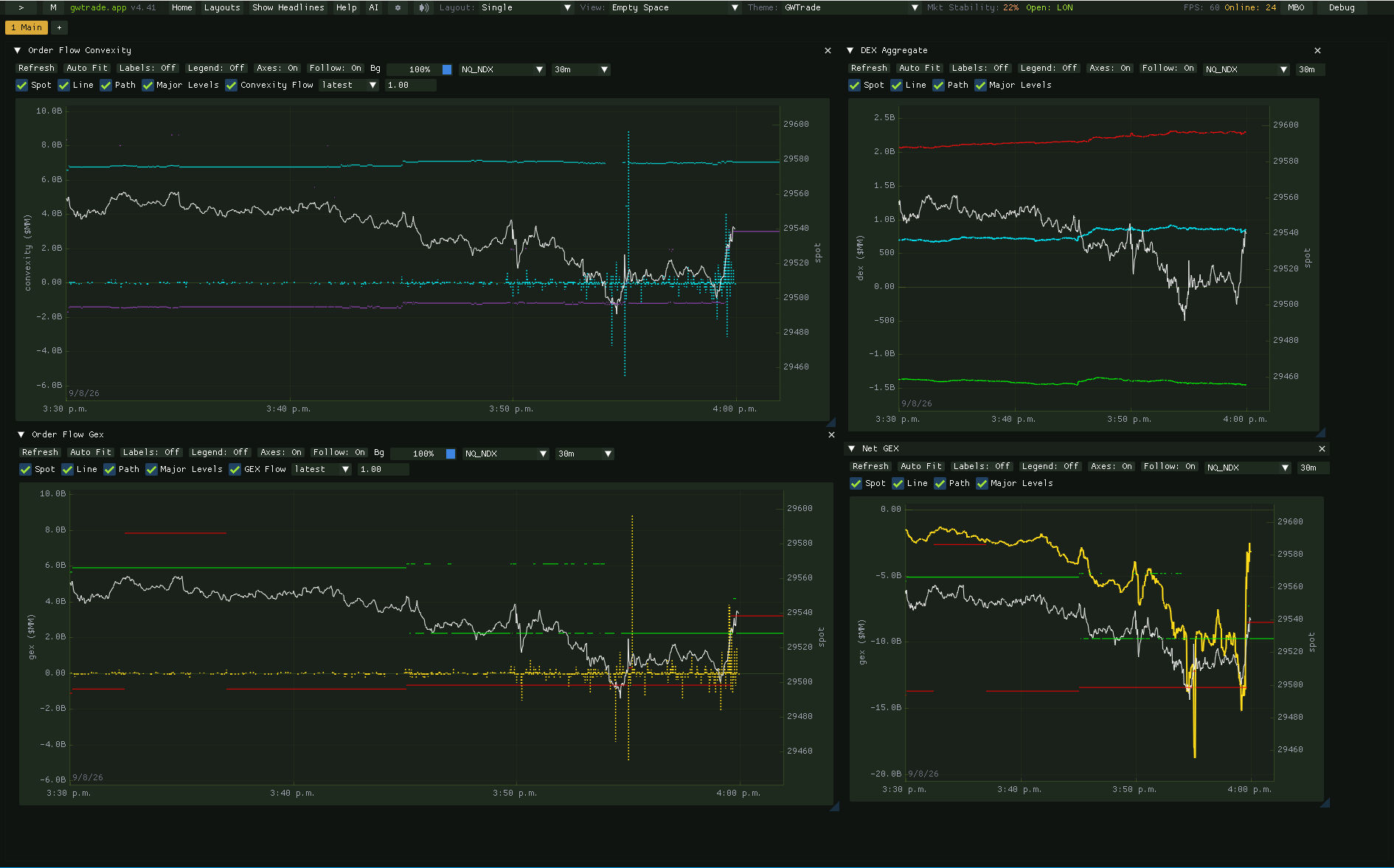
Task: Collapse the Net GEX panel triangle
Action: pyautogui.click(x=852, y=449)
